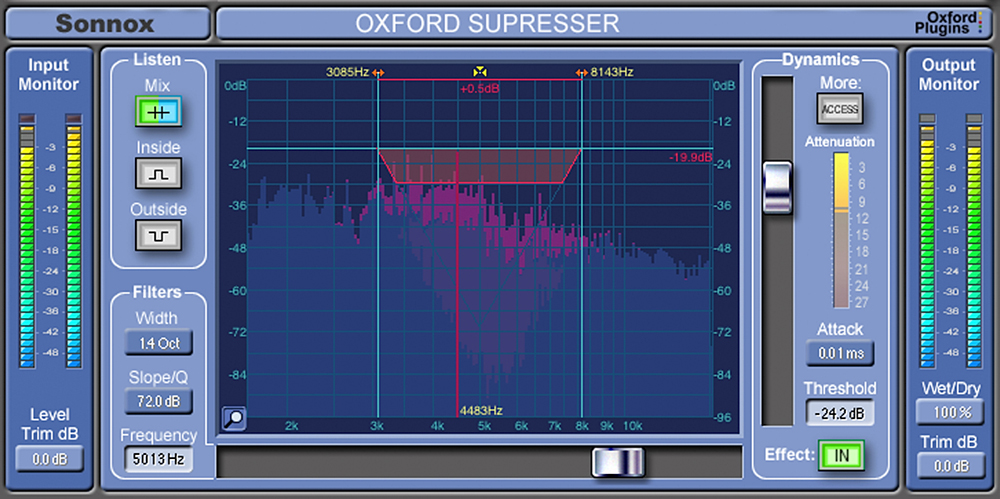Click the Slope/Q 72.0 dB field
Screen dimensions: 1000x499
click(x=159, y=402)
